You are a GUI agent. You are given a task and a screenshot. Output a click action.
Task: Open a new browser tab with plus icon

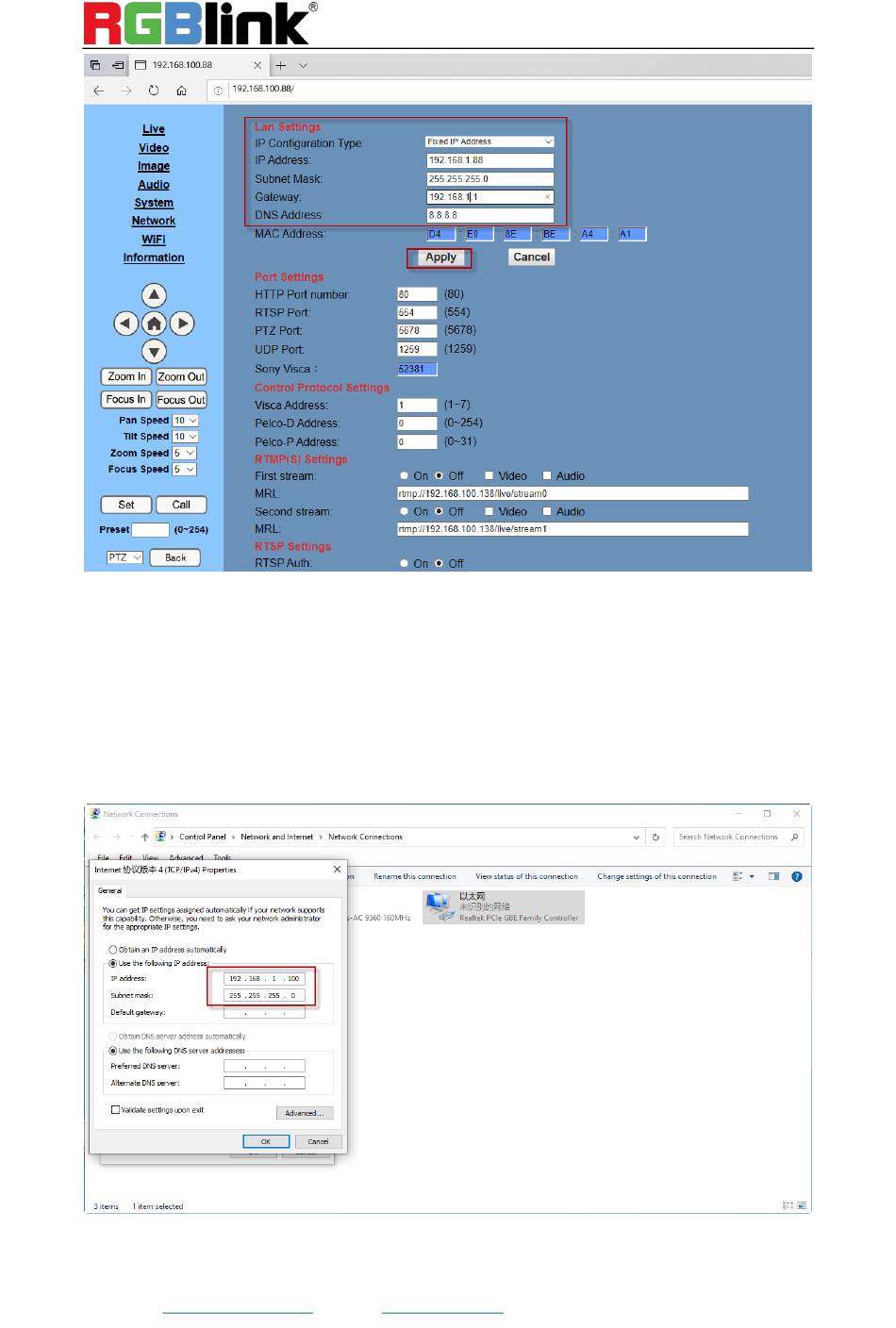[x=280, y=65]
